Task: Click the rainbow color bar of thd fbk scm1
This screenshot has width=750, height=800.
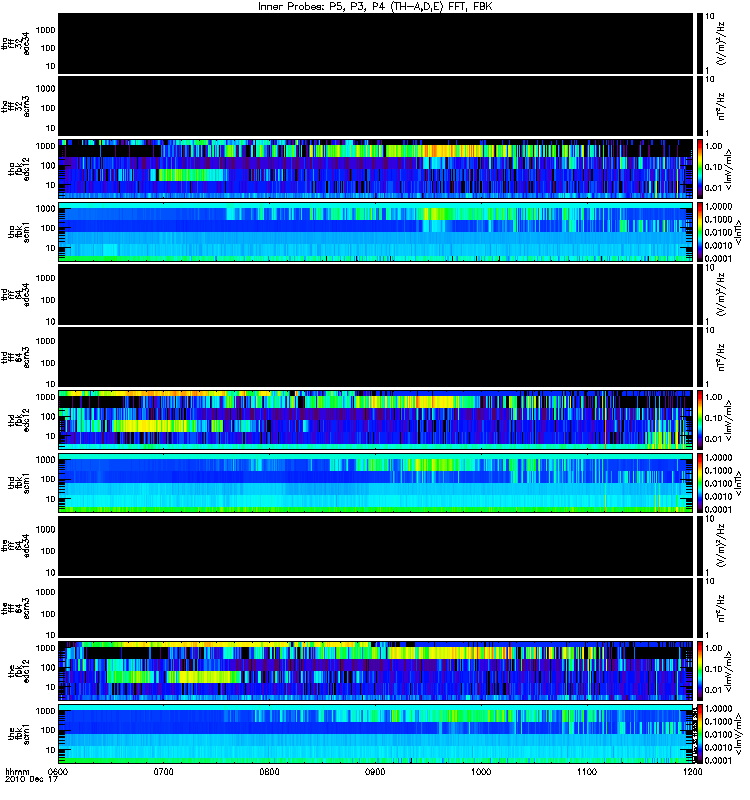Action: (699, 483)
